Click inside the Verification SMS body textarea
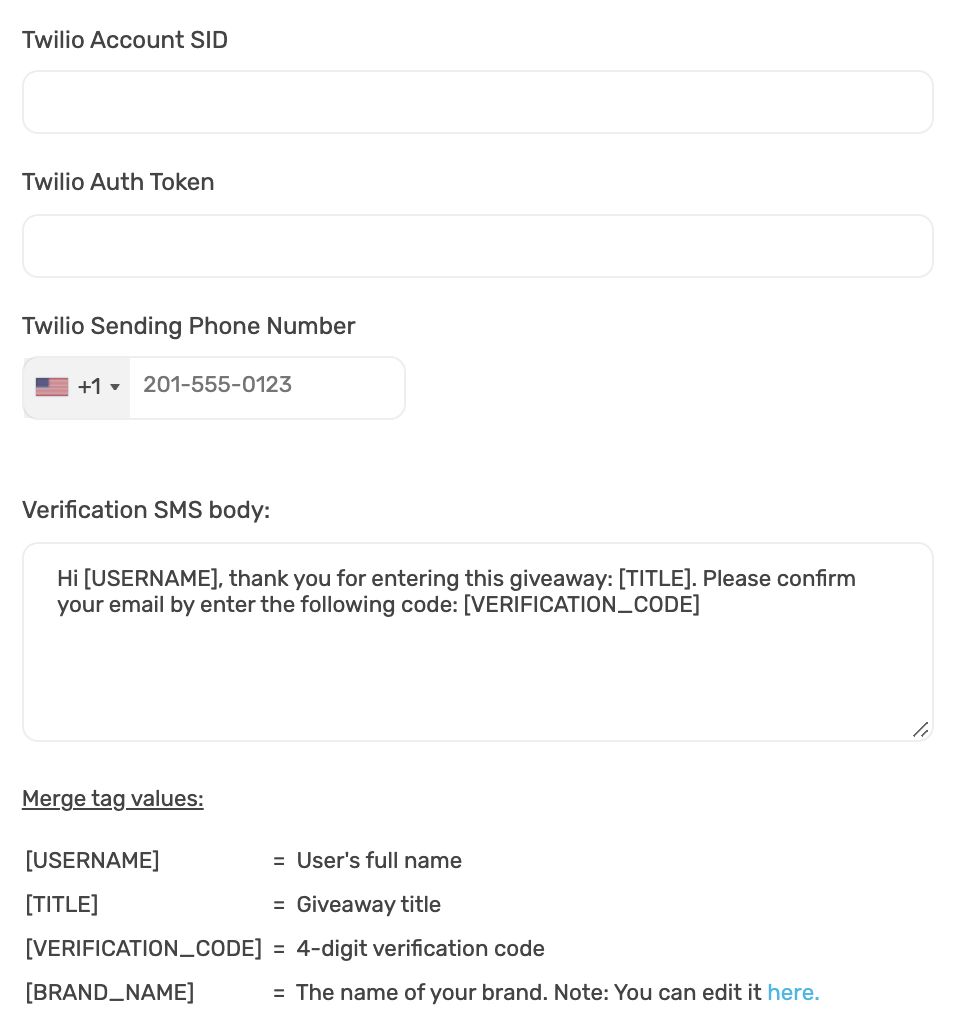 (477, 640)
